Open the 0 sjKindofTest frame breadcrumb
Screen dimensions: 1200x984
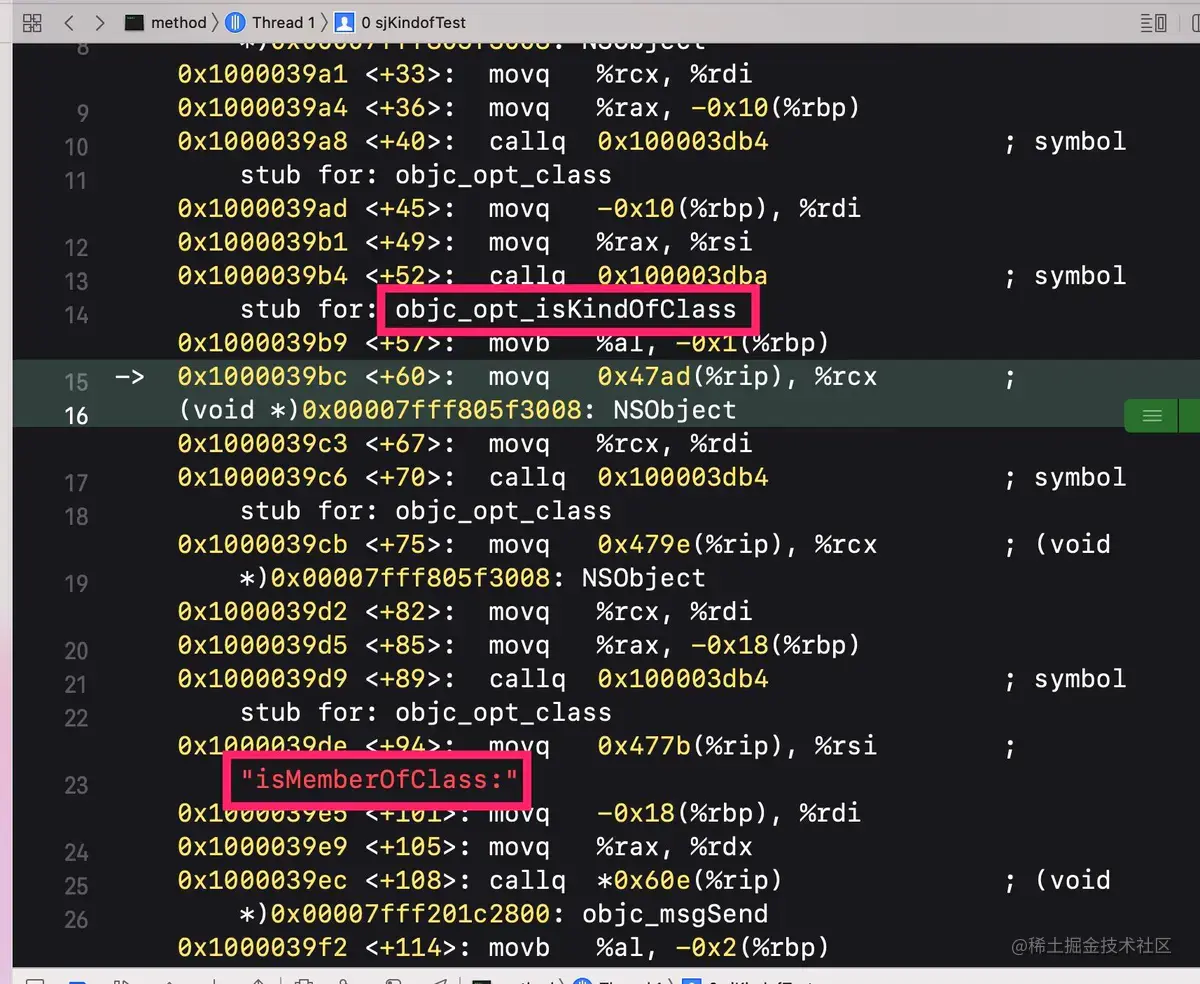click(x=413, y=22)
